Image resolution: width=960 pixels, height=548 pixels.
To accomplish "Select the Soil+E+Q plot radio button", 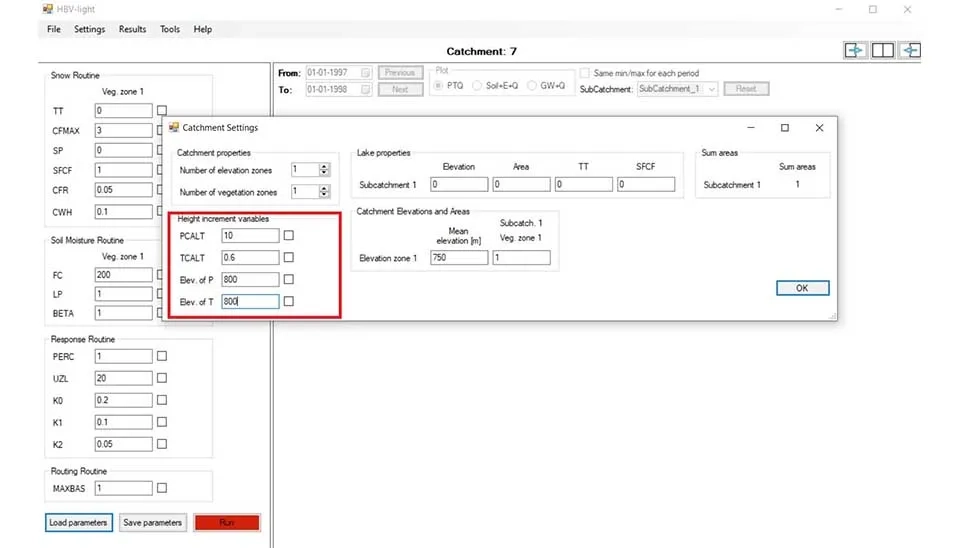I will [477, 87].
